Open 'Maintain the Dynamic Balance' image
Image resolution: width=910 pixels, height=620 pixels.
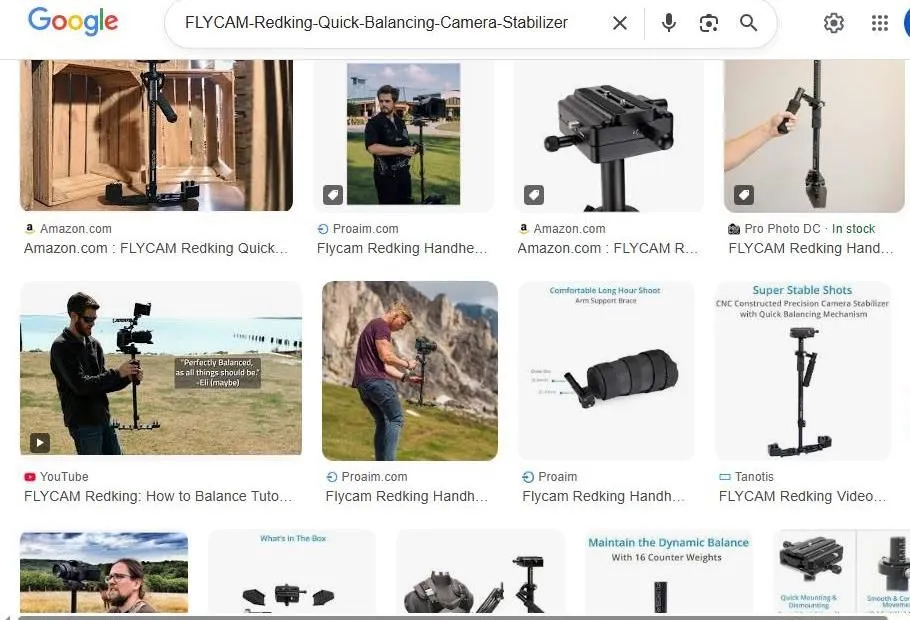click(668, 572)
